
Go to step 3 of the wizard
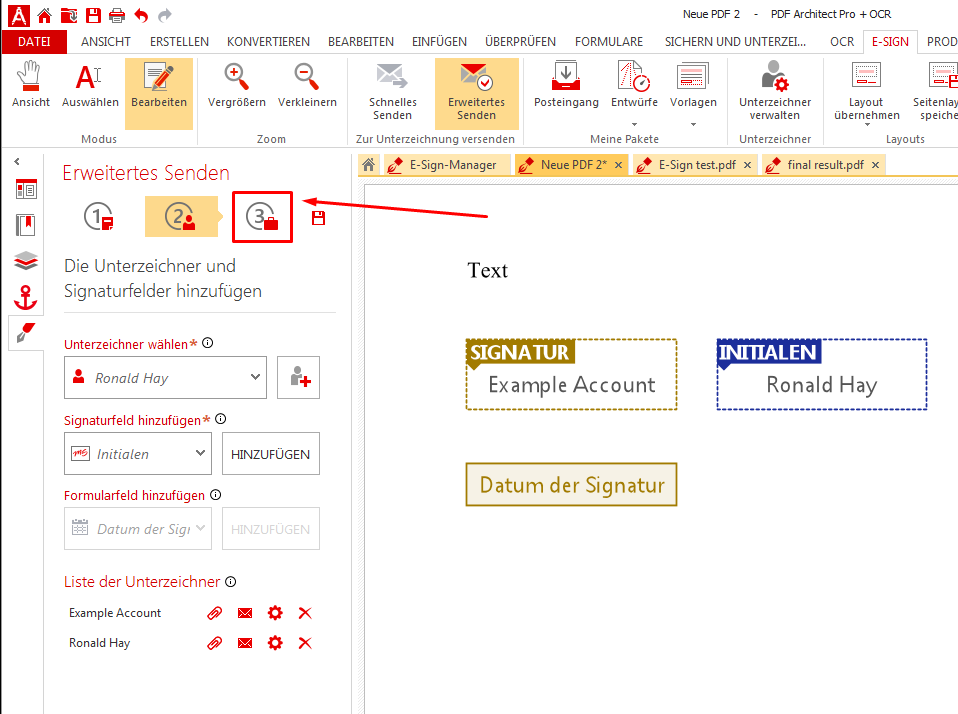click(262, 217)
